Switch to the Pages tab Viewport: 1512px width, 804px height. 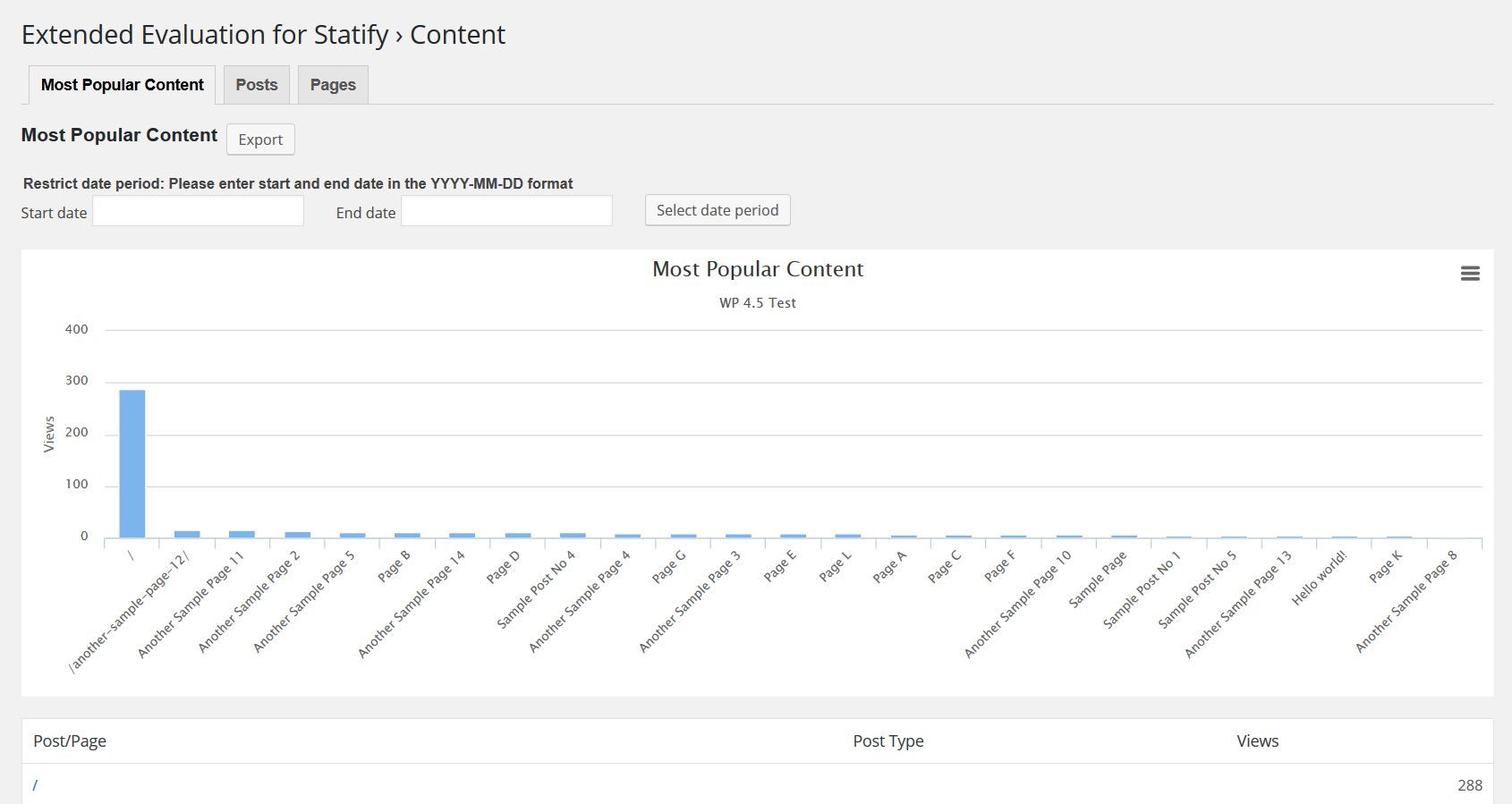[x=333, y=85]
